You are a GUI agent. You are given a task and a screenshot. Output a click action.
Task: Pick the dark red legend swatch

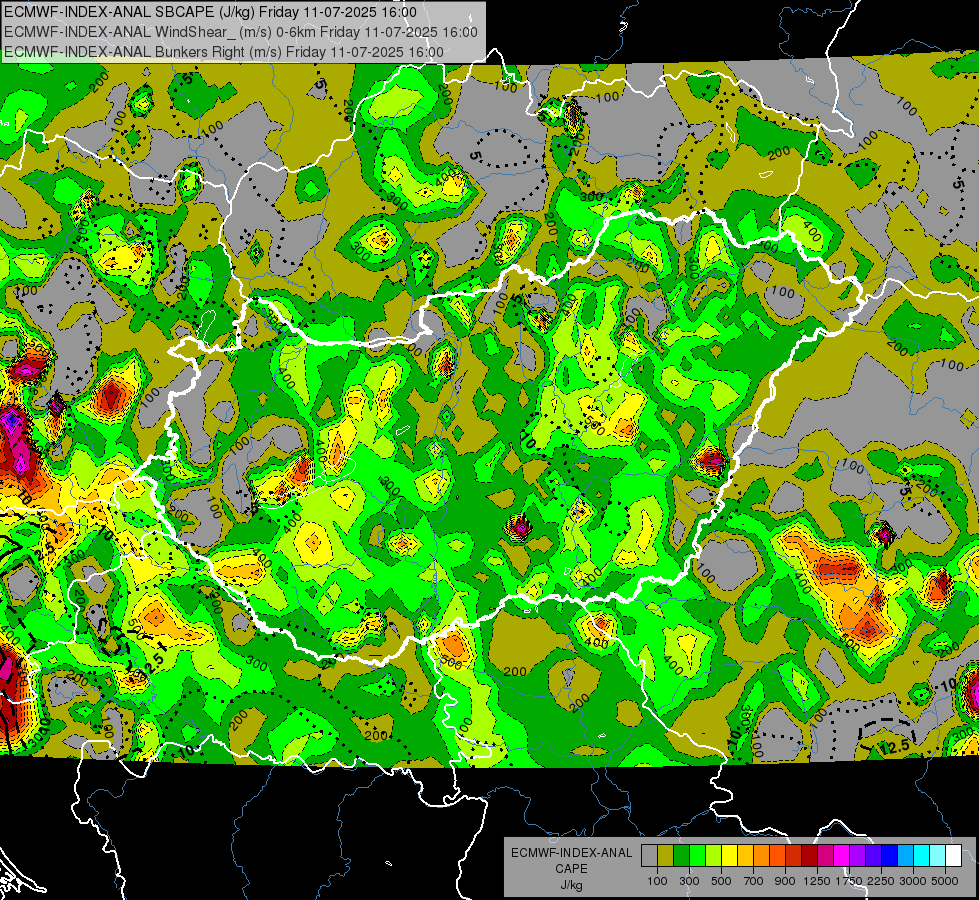(x=810, y=855)
